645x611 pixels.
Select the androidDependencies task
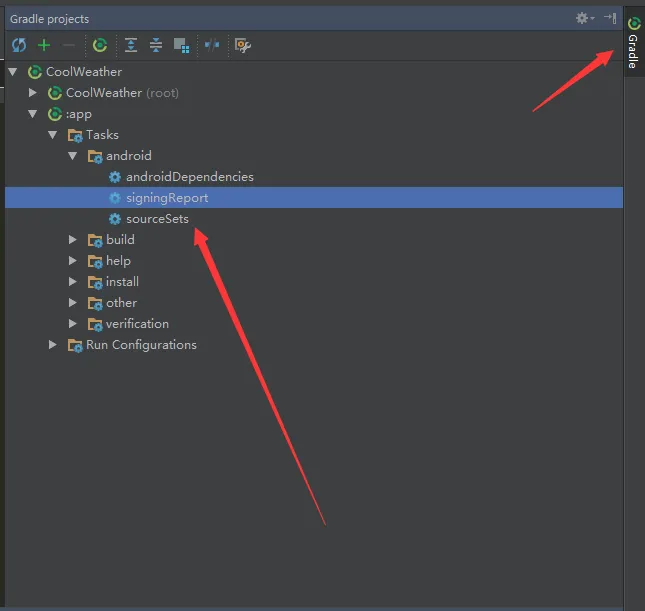(x=190, y=177)
